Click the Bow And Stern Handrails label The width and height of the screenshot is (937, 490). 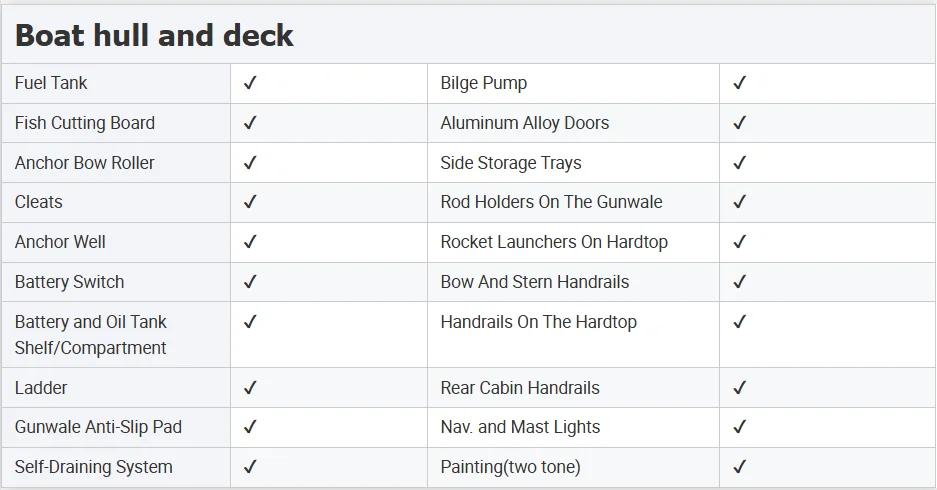(x=535, y=282)
